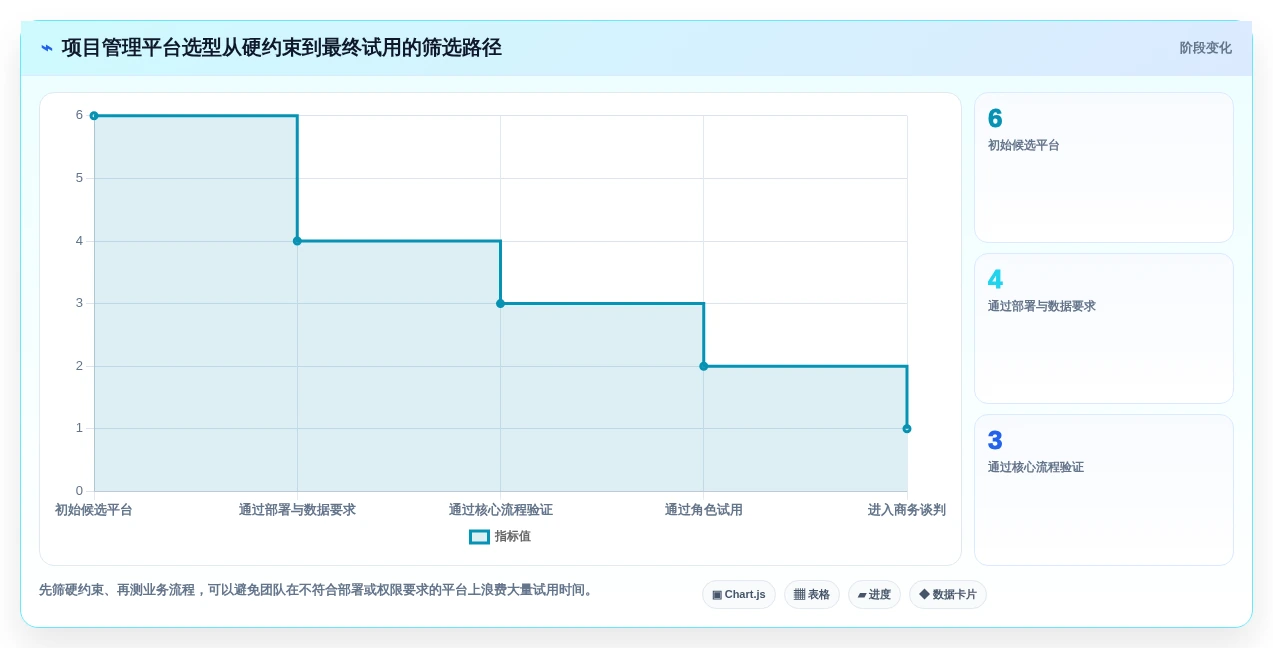Click x-axis label 通过角色试用
Screen dimensions: 1273x648
tap(704, 510)
